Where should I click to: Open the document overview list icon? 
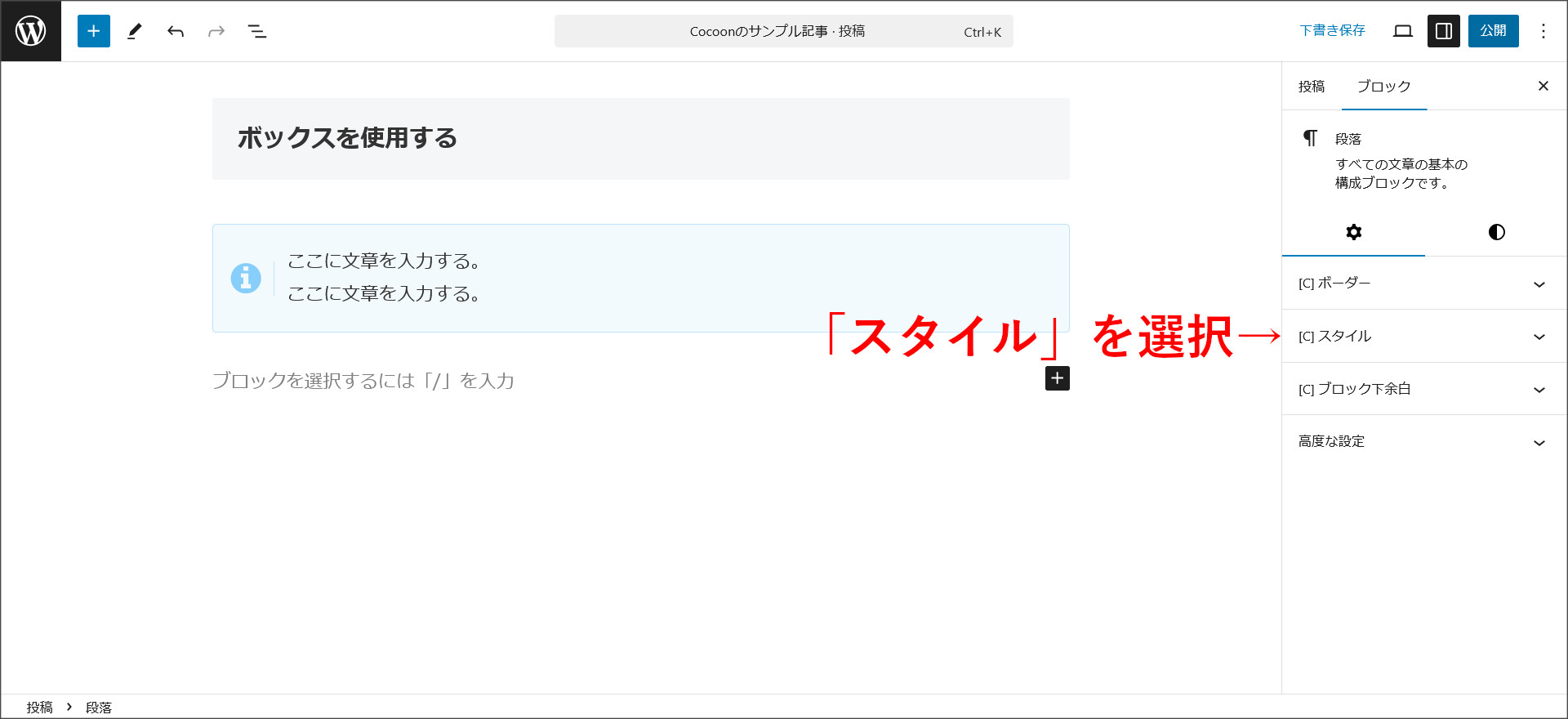click(x=257, y=31)
